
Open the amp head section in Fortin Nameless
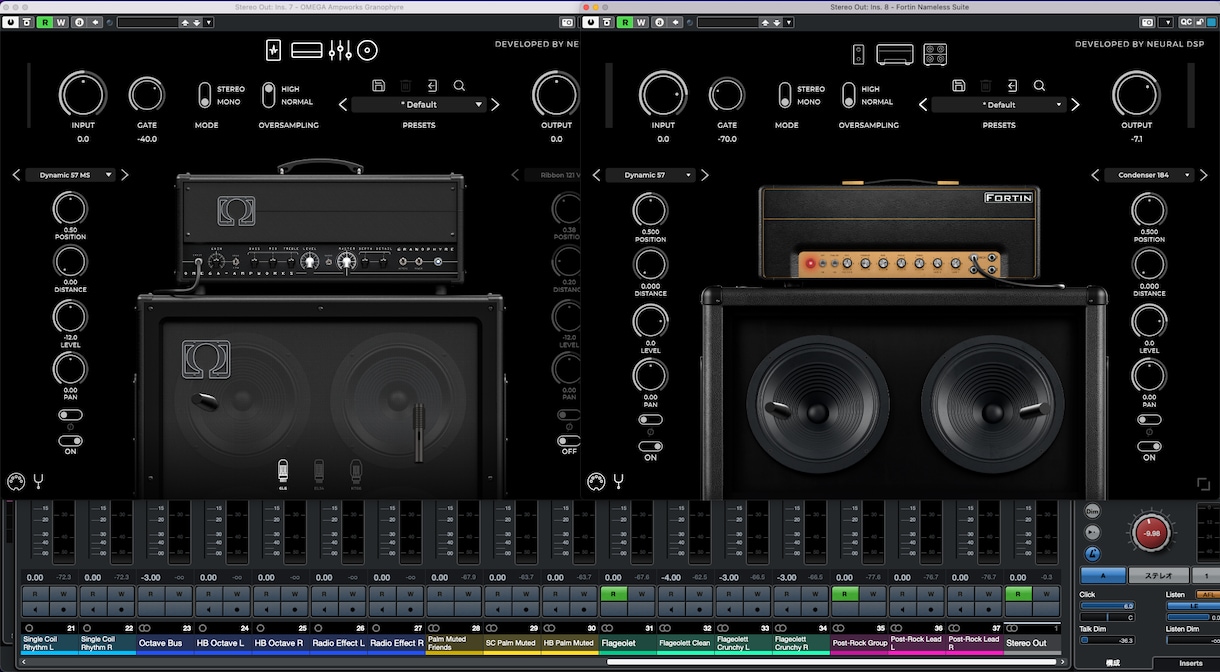895,54
